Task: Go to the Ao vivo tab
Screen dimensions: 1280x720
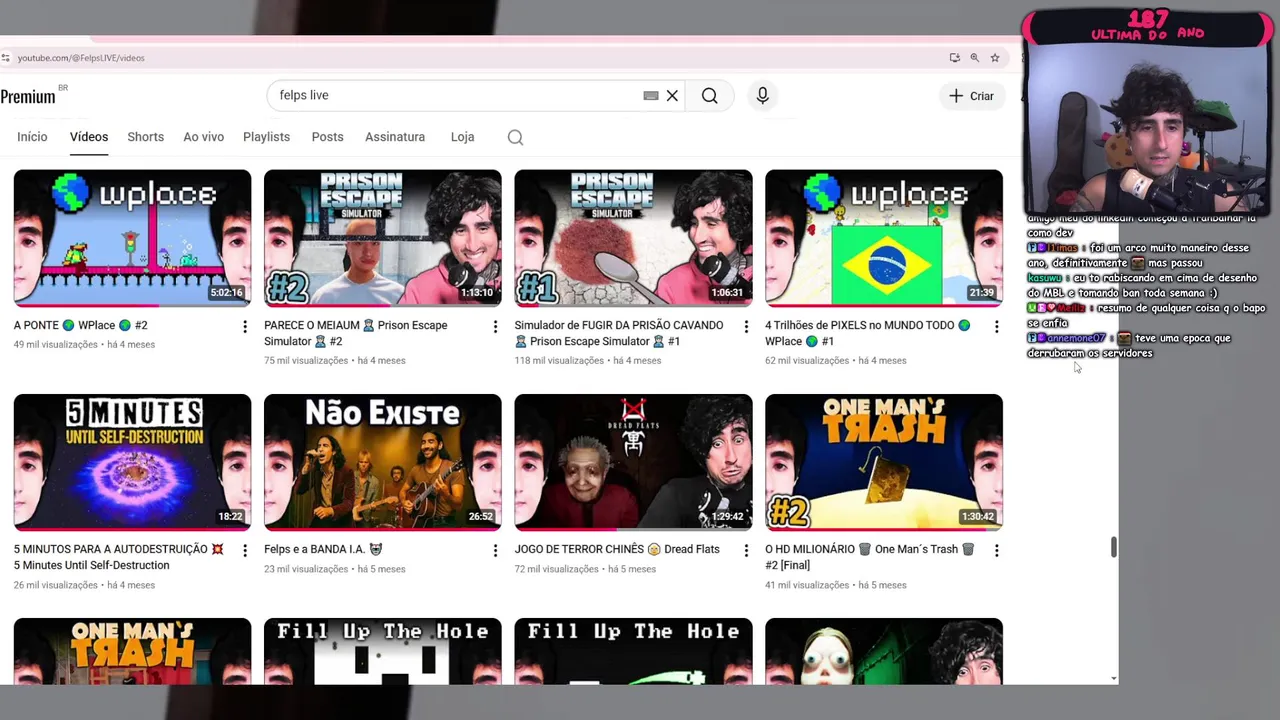Action: point(203,137)
